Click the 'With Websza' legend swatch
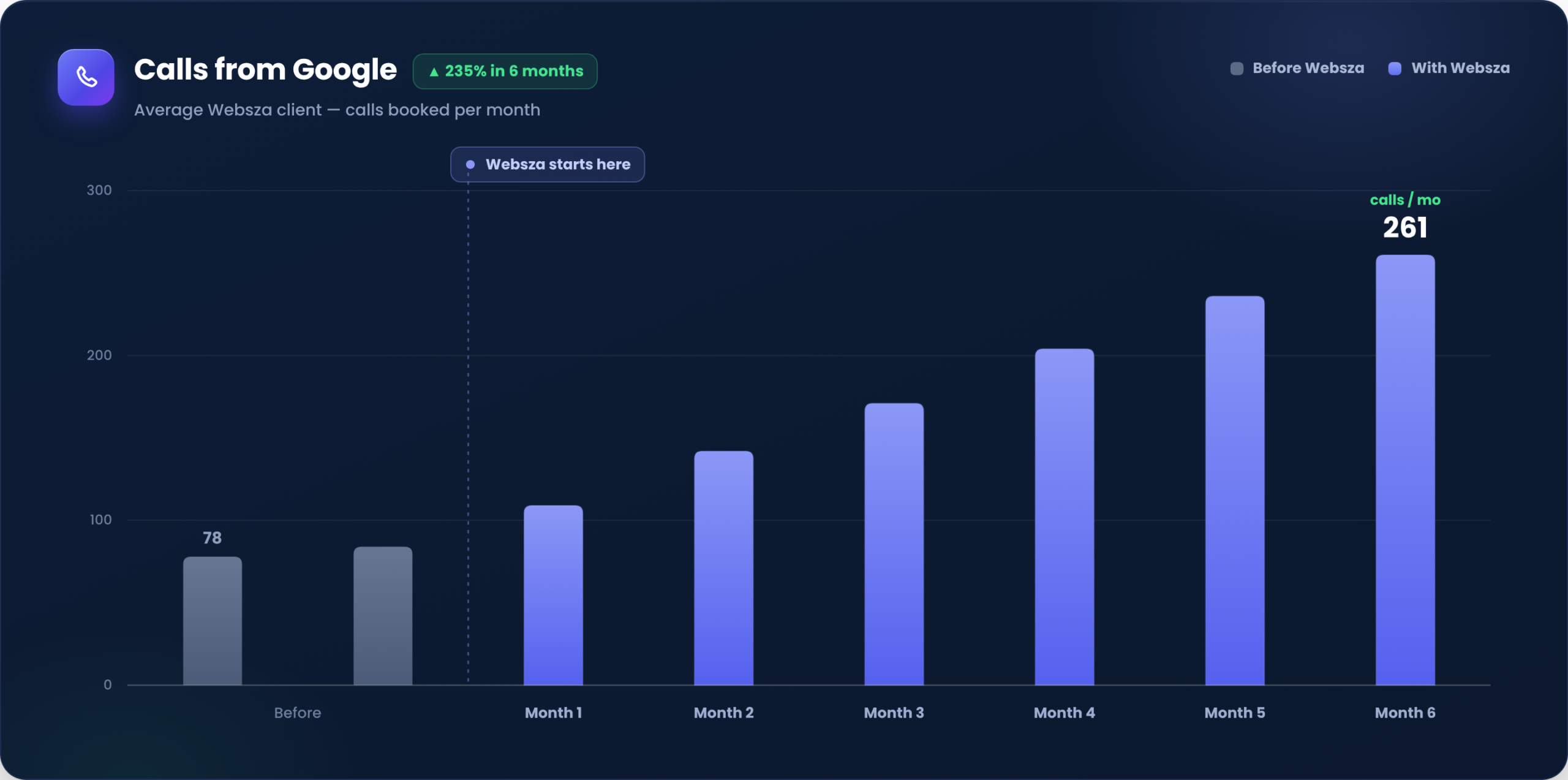Image resolution: width=1568 pixels, height=780 pixels. coord(1395,68)
